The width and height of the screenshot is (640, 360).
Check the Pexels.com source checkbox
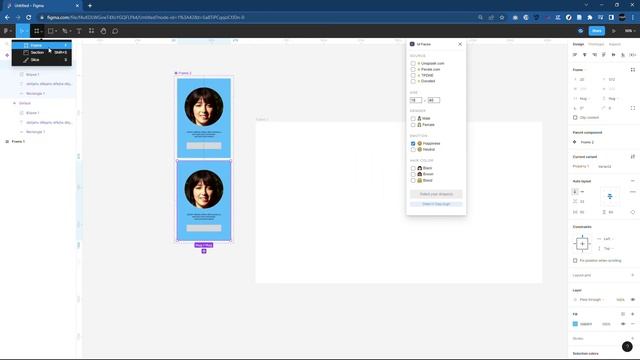[413, 69]
